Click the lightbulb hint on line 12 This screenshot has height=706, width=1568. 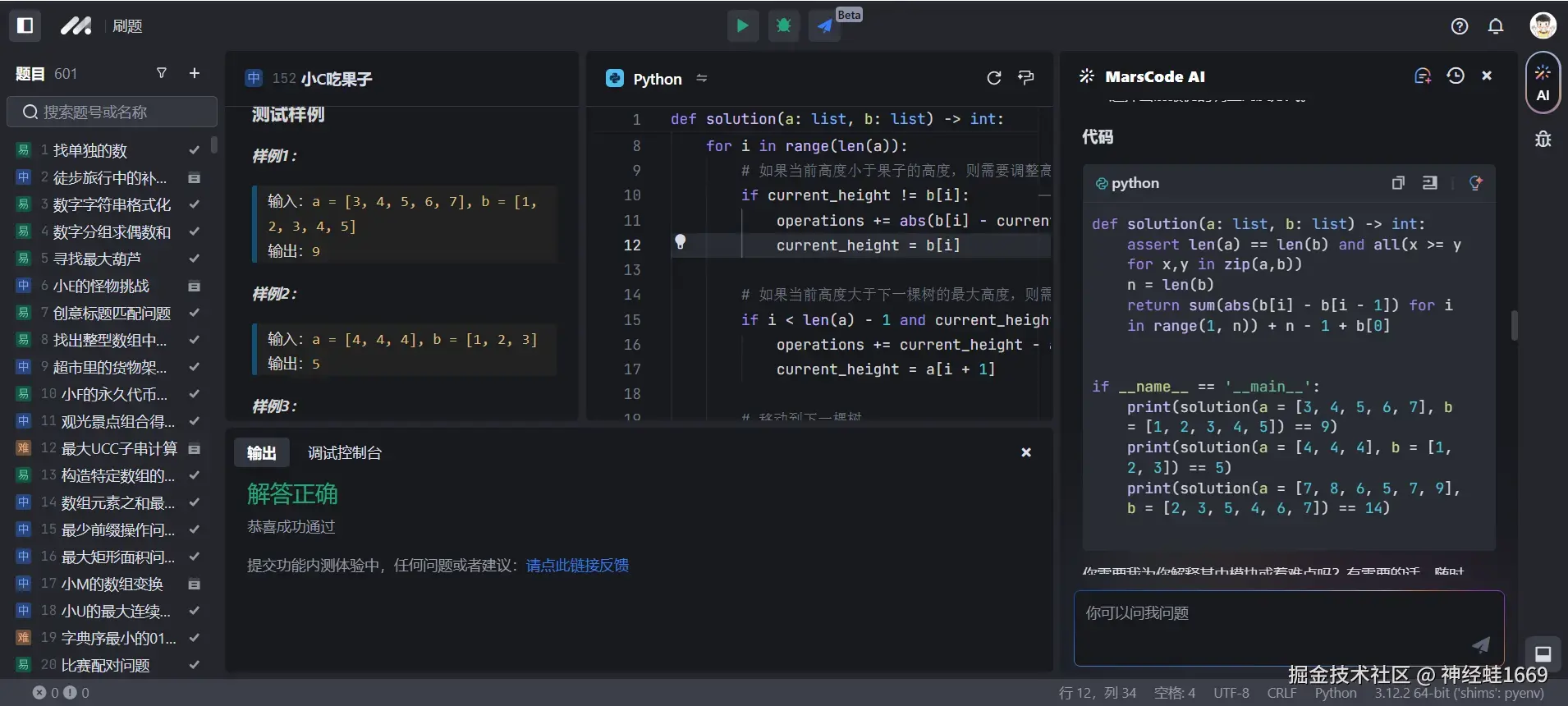coord(680,242)
